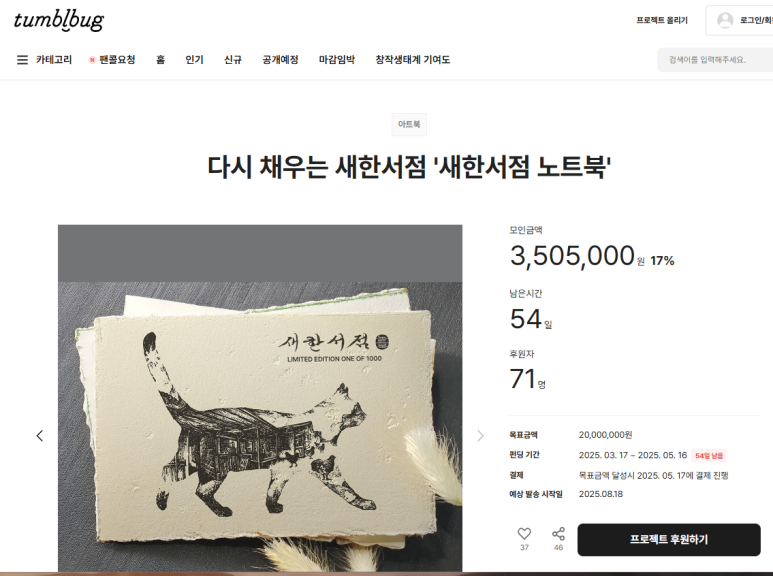Screen dimensions: 773x576
Task: Select the 홈 tab
Action: point(160,60)
